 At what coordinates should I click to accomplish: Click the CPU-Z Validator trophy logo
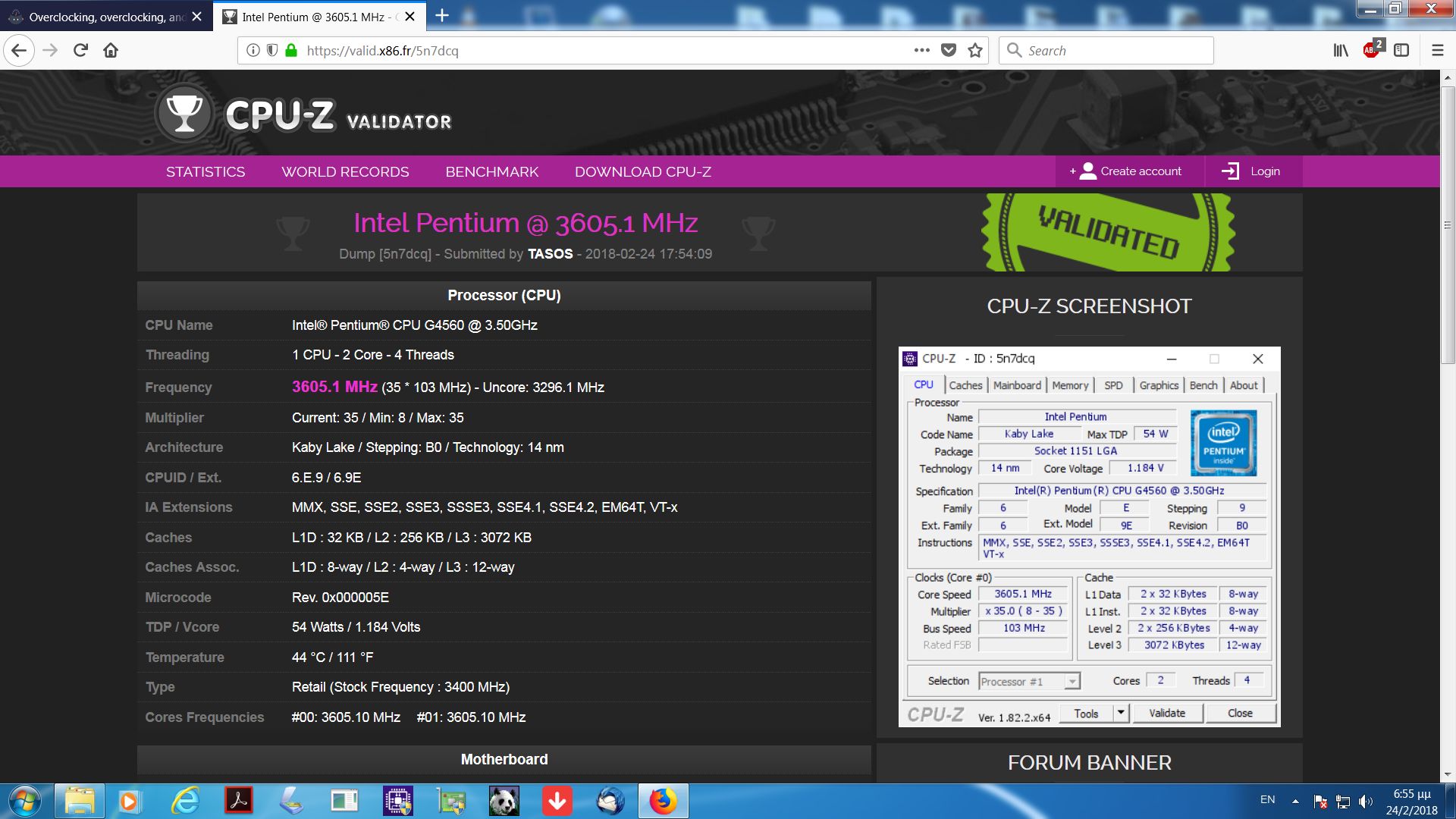tap(184, 114)
